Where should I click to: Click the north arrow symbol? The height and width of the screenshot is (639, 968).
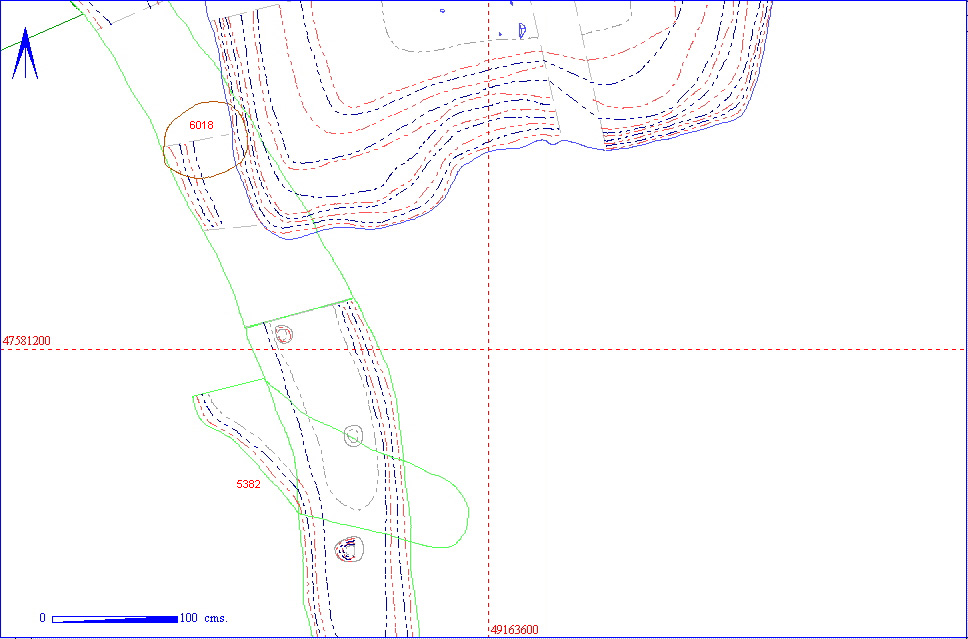(x=25, y=53)
